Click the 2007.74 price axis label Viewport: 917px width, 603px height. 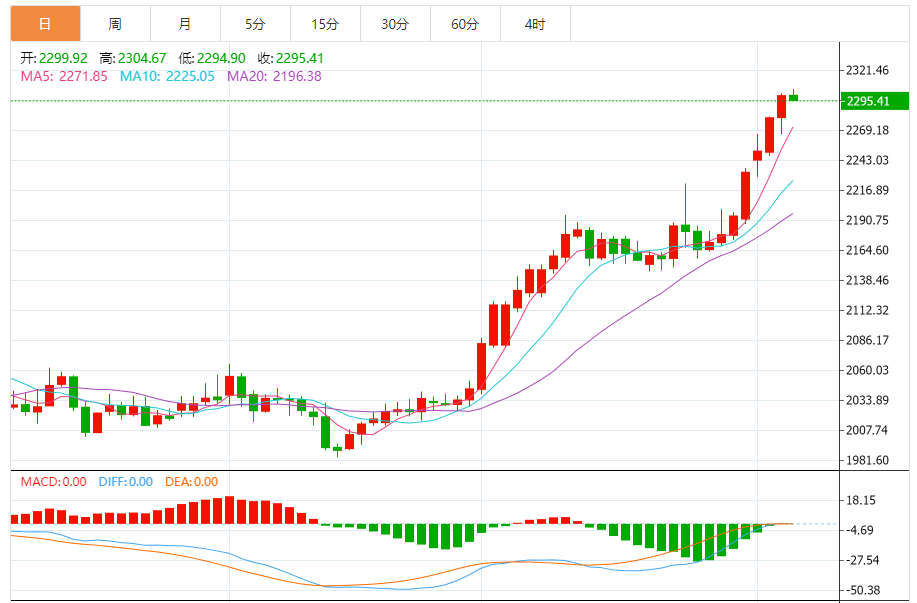point(867,430)
